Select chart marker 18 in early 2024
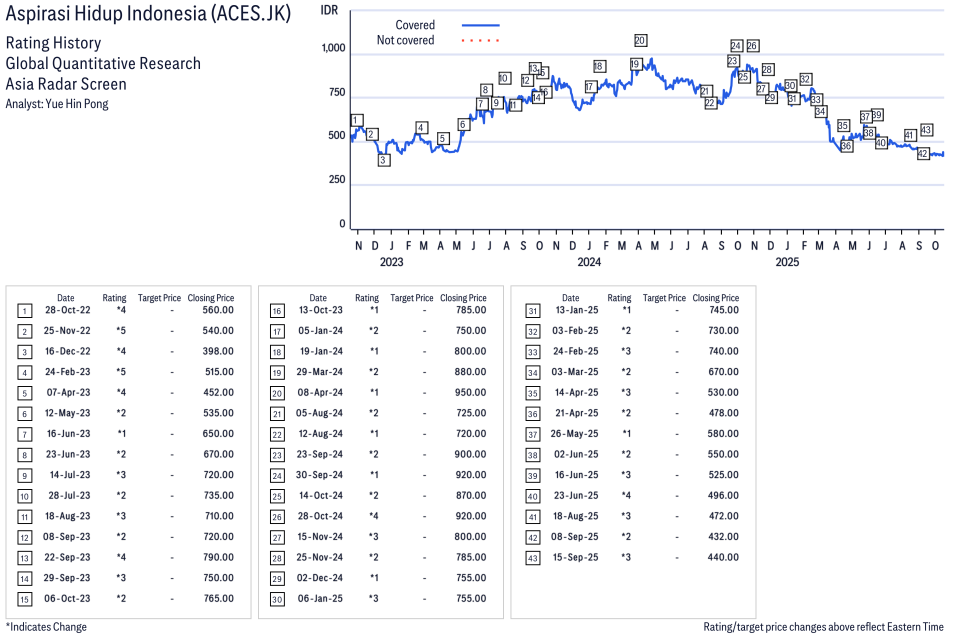Viewport: 955px width, 634px height. pyautogui.click(x=598, y=66)
